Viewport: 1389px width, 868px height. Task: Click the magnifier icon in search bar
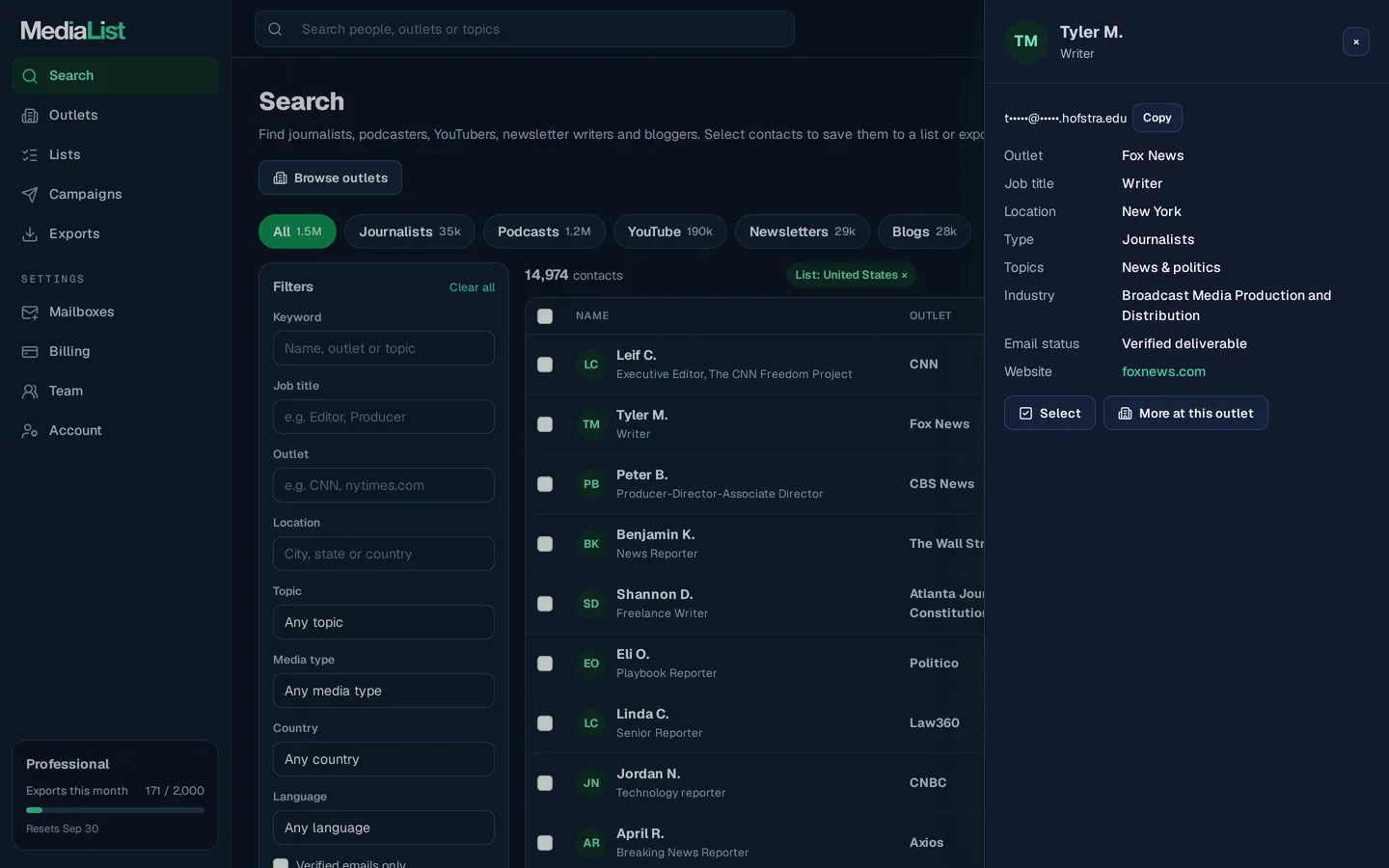tap(275, 29)
